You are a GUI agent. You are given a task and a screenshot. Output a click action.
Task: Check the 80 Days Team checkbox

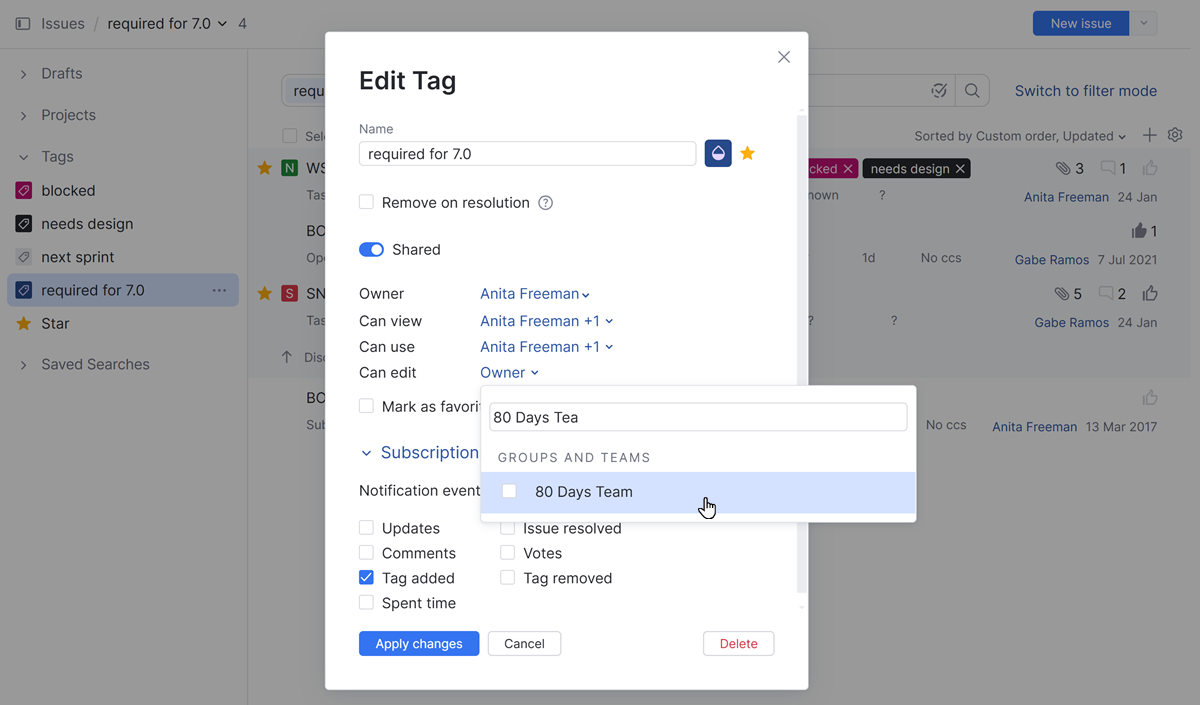509,491
